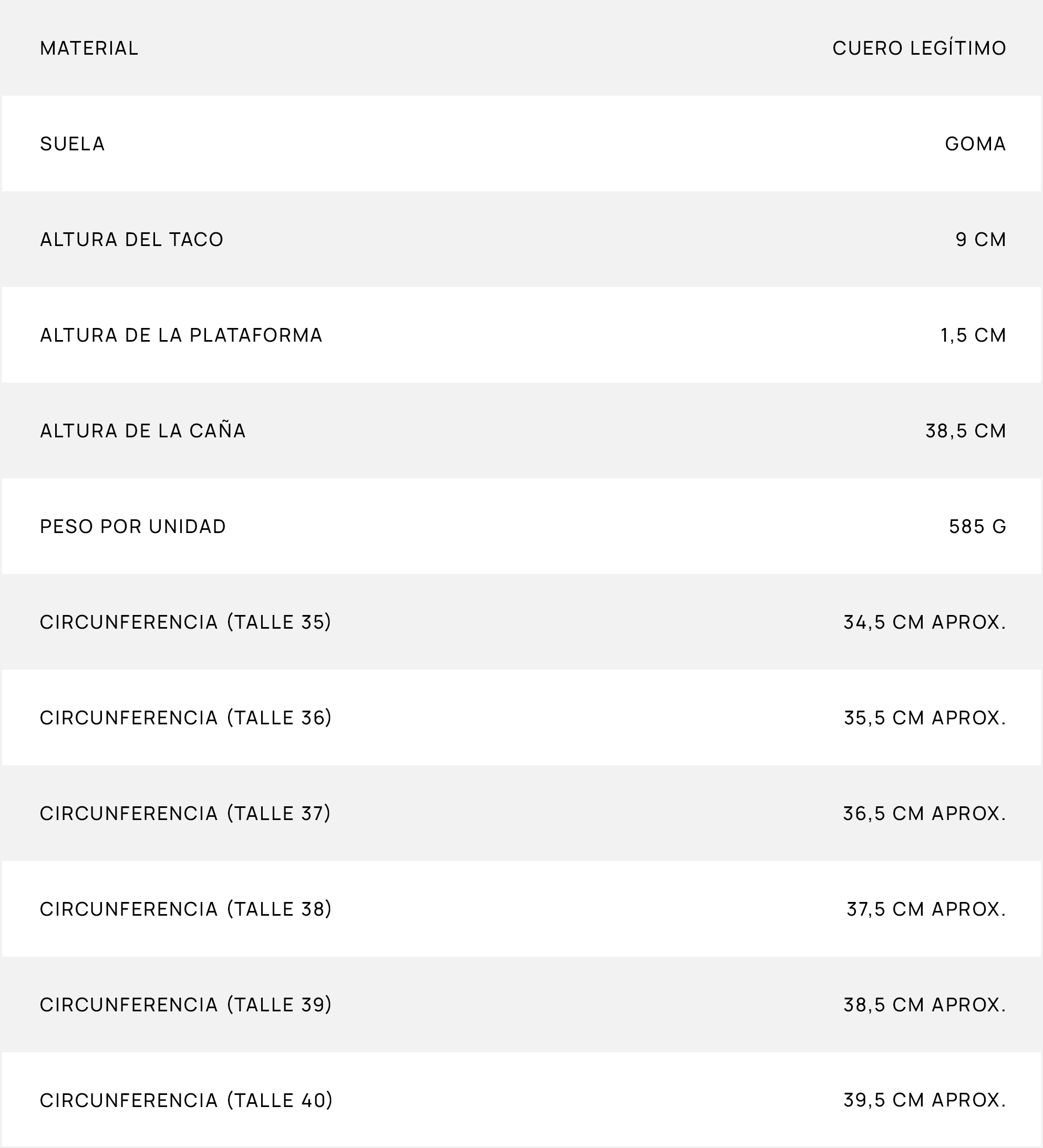Select the CUERO LEGÍTIMO value
This screenshot has width=1043, height=1148.
[x=920, y=48]
